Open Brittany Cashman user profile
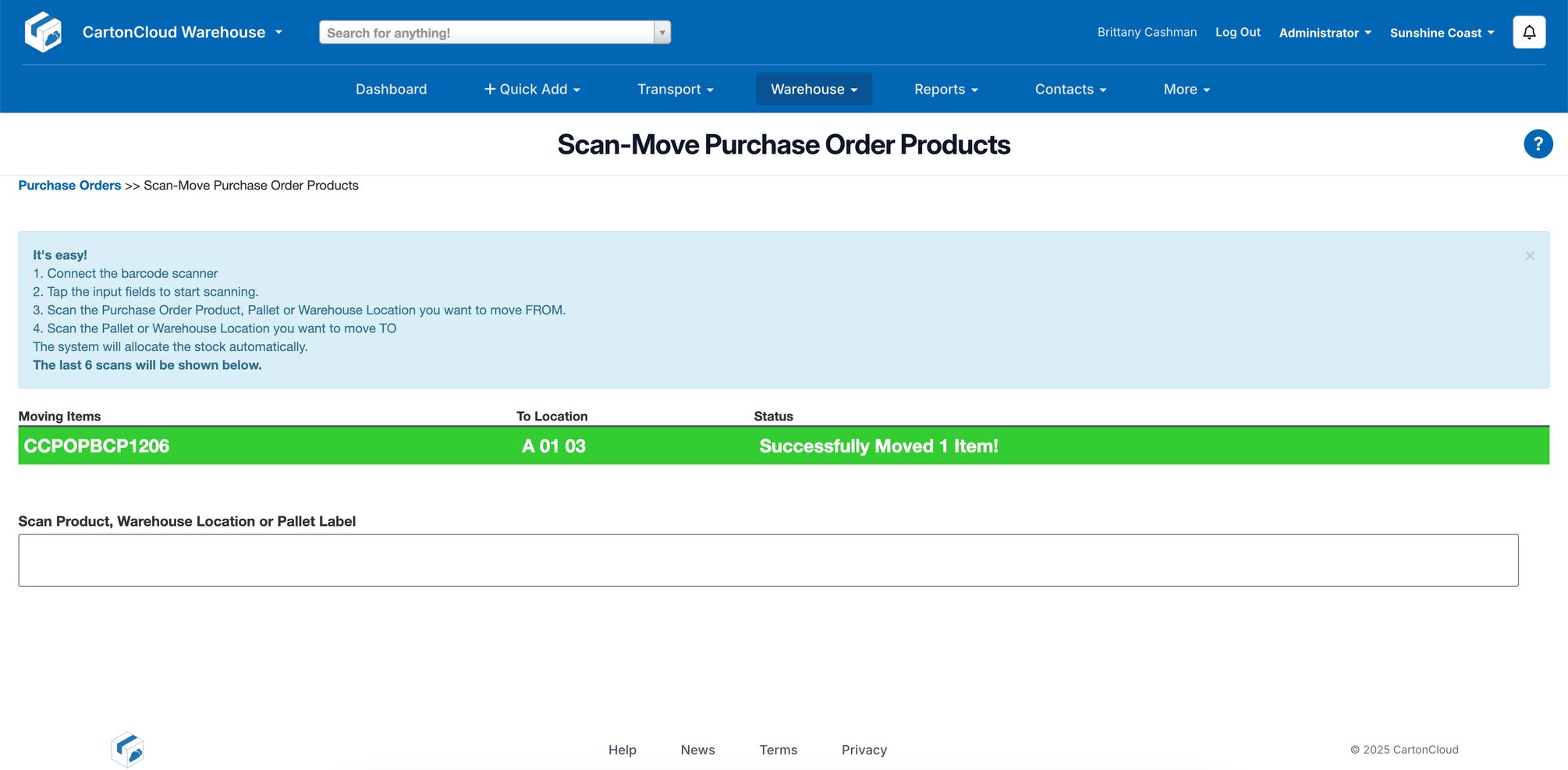The height and width of the screenshot is (770, 1568). 1147,32
